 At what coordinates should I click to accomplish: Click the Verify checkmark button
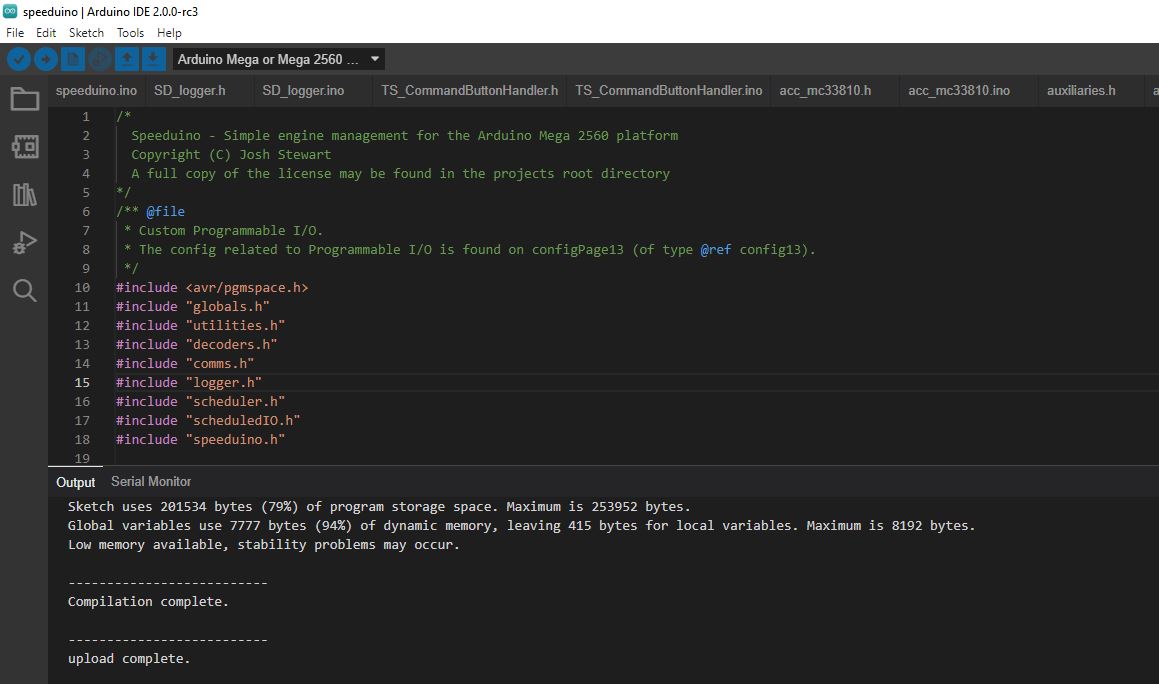(18, 59)
